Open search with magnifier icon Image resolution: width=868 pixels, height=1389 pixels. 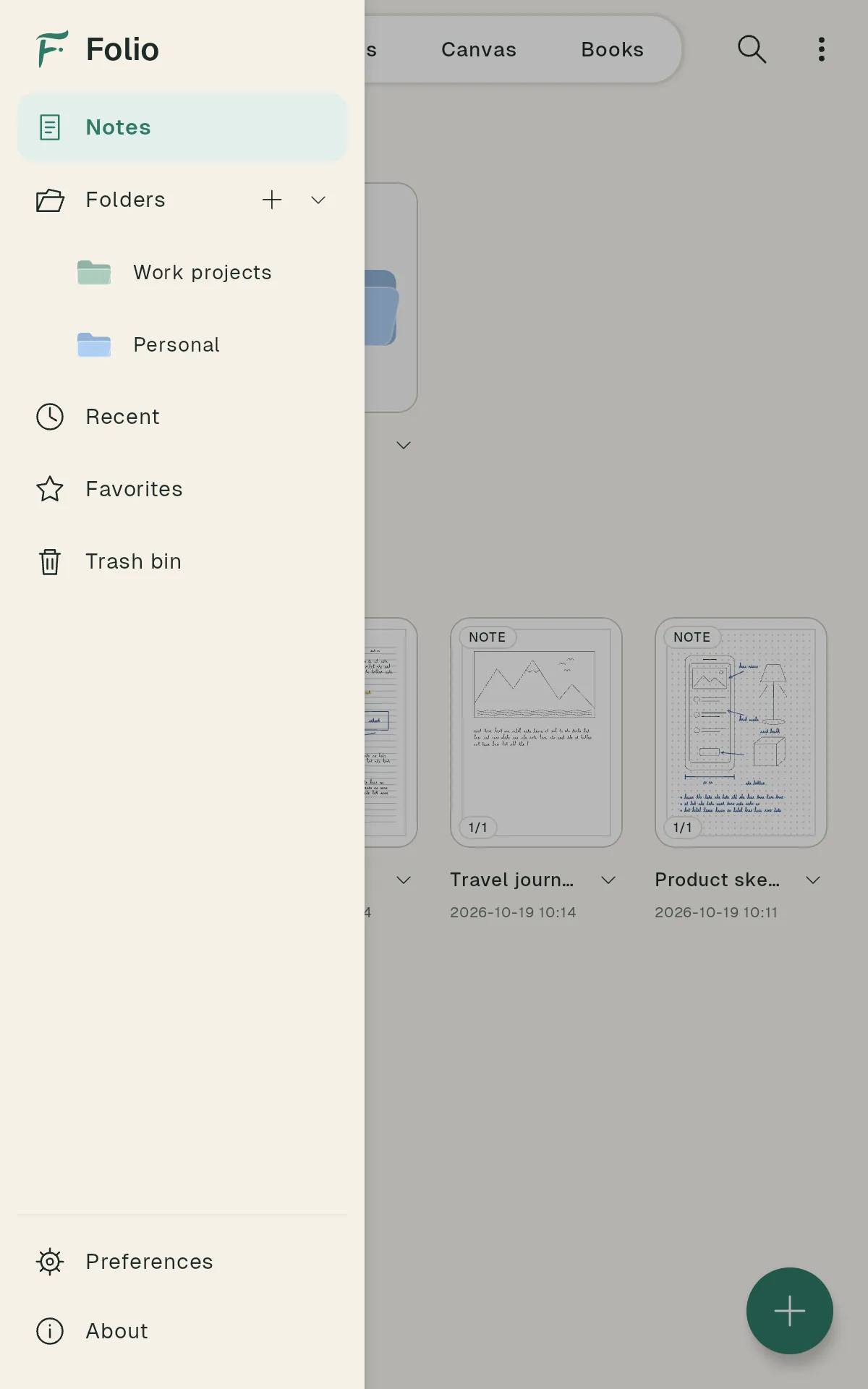(752, 49)
